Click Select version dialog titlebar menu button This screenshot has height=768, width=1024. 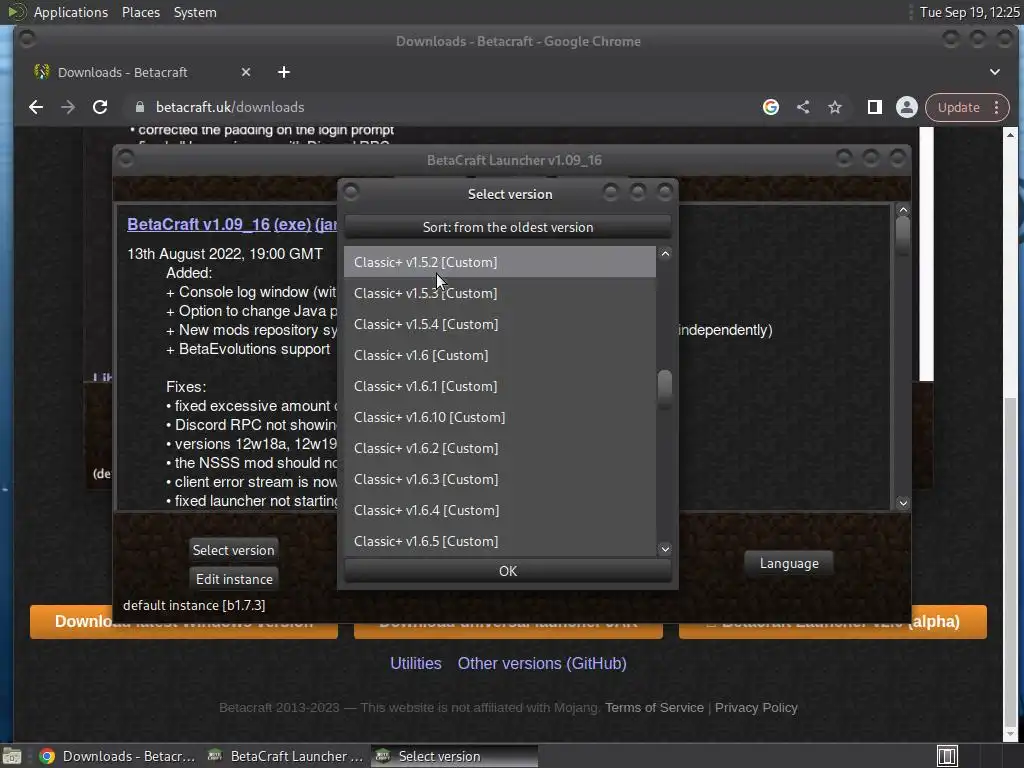pyautogui.click(x=351, y=192)
